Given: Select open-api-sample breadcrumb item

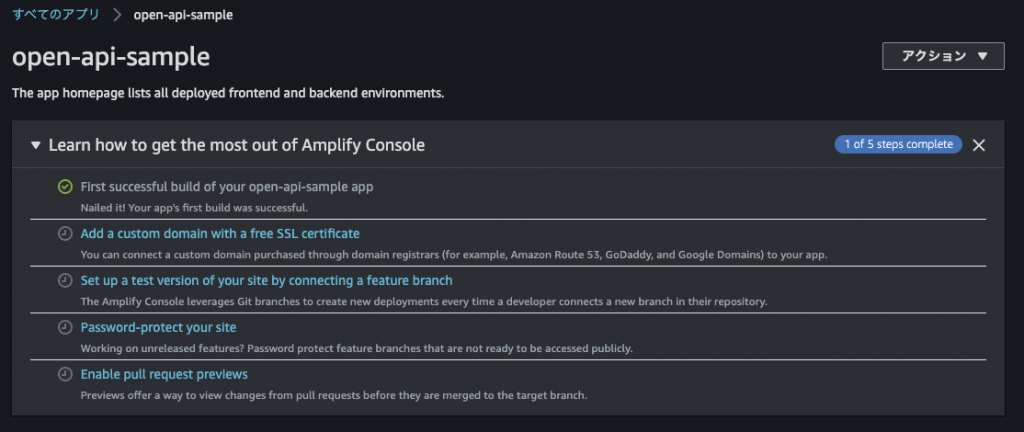Looking at the screenshot, I should (x=183, y=14).
